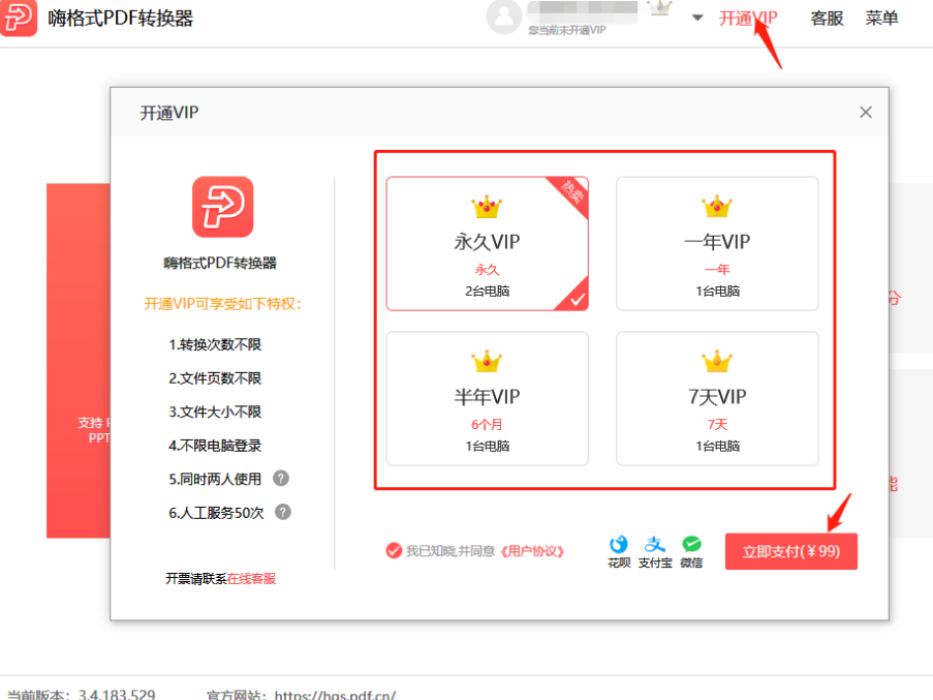Click the 立即支付(¥99) button

[x=791, y=552]
